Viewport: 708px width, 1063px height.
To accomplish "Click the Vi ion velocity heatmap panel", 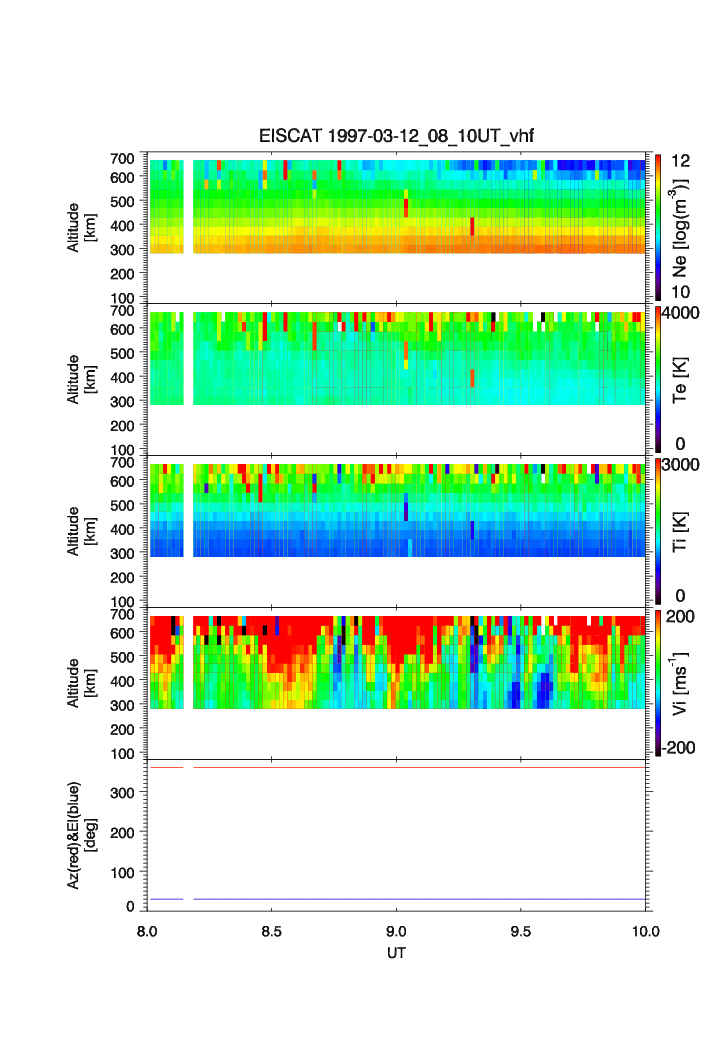I will coord(396,683).
